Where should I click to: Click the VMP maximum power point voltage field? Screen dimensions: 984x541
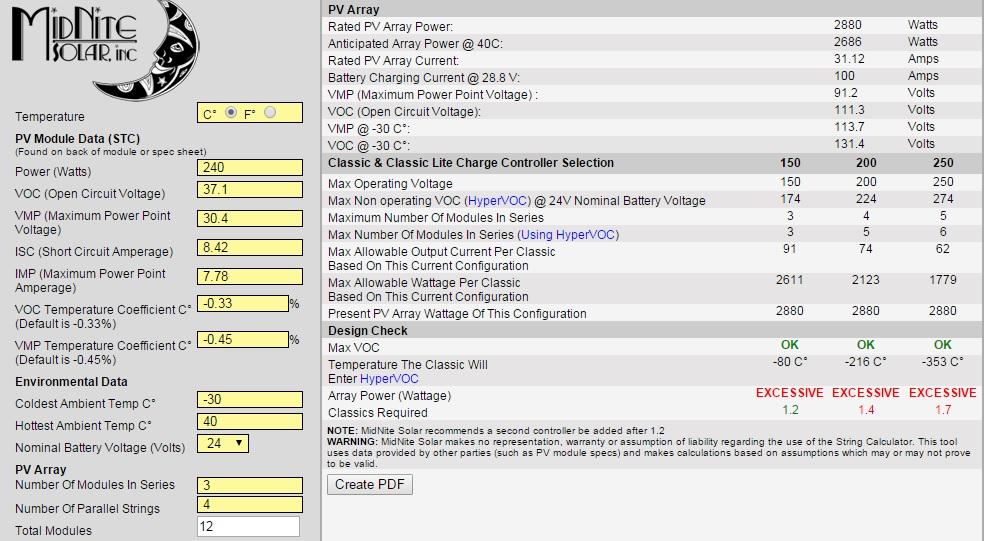pyautogui.click(x=250, y=218)
